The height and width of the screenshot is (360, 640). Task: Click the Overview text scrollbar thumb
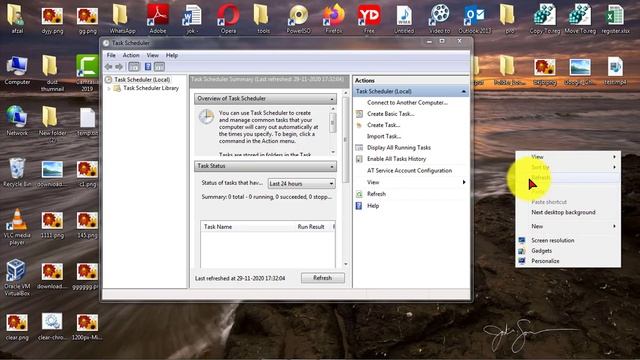tap(333, 122)
